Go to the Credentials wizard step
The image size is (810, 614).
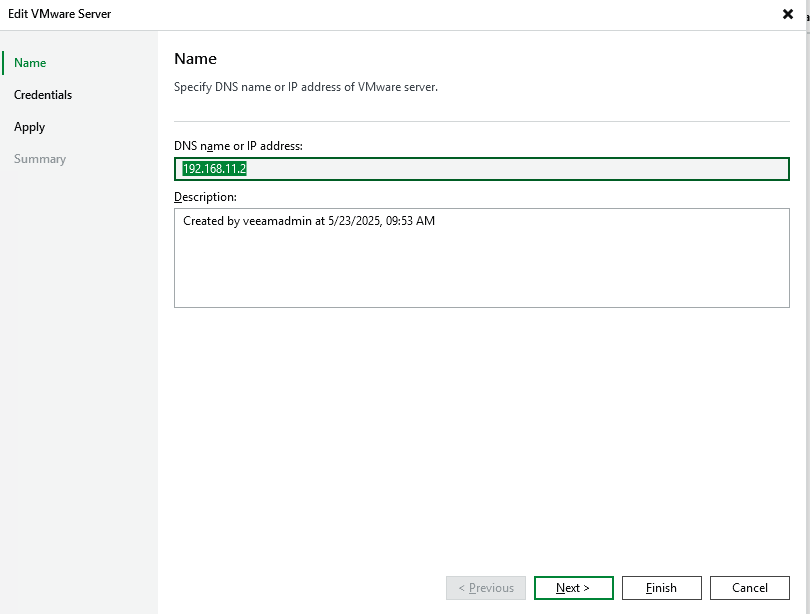pyautogui.click(x=43, y=95)
